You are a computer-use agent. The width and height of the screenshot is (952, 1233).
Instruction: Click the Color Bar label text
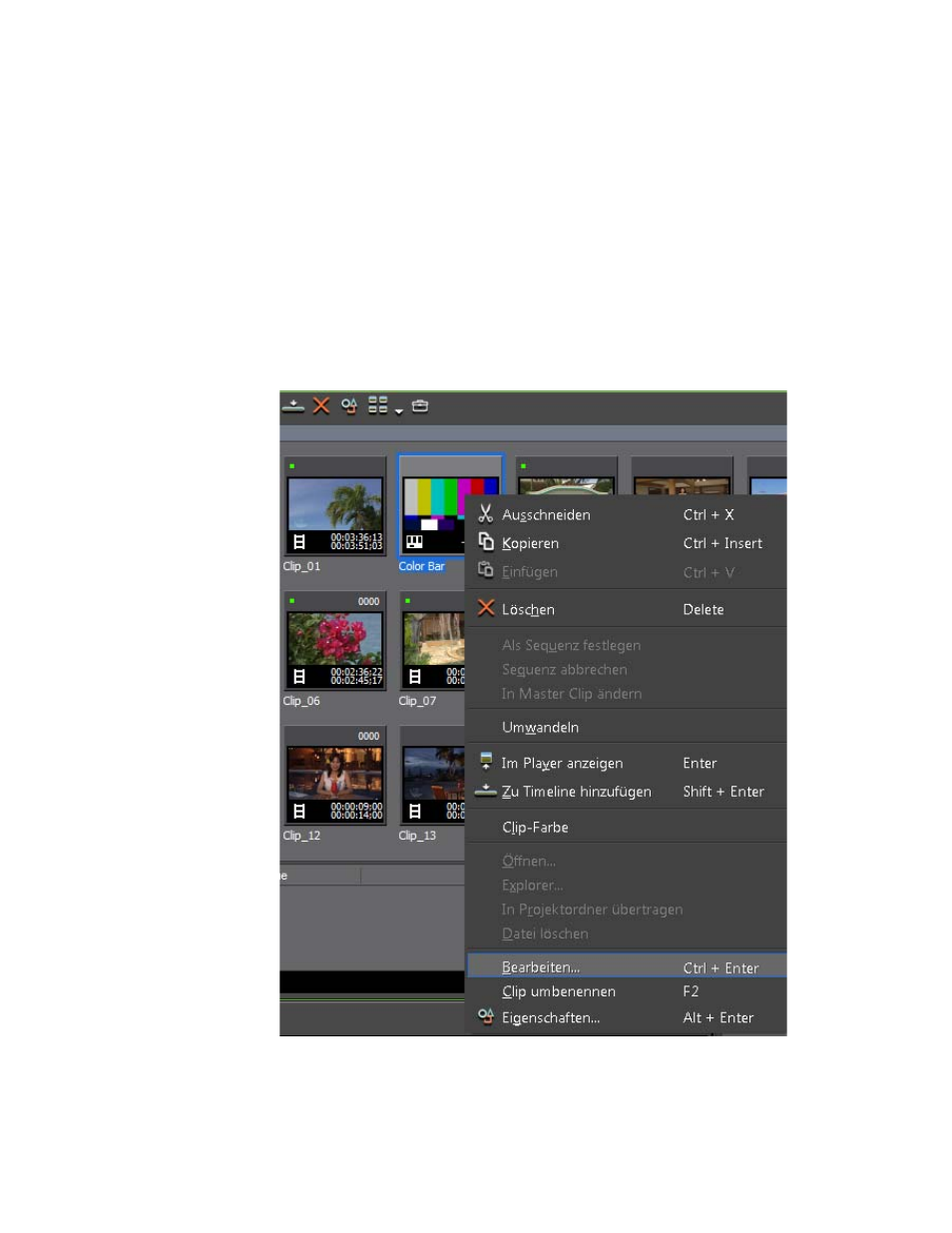pos(422,566)
